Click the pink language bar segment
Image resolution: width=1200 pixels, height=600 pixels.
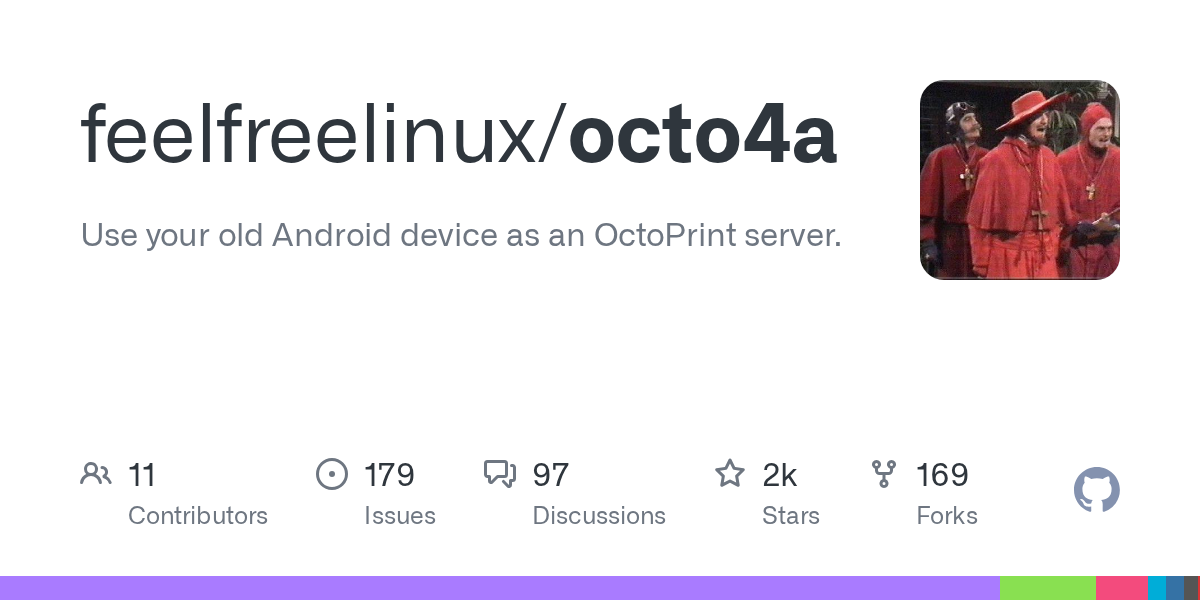1121,588
